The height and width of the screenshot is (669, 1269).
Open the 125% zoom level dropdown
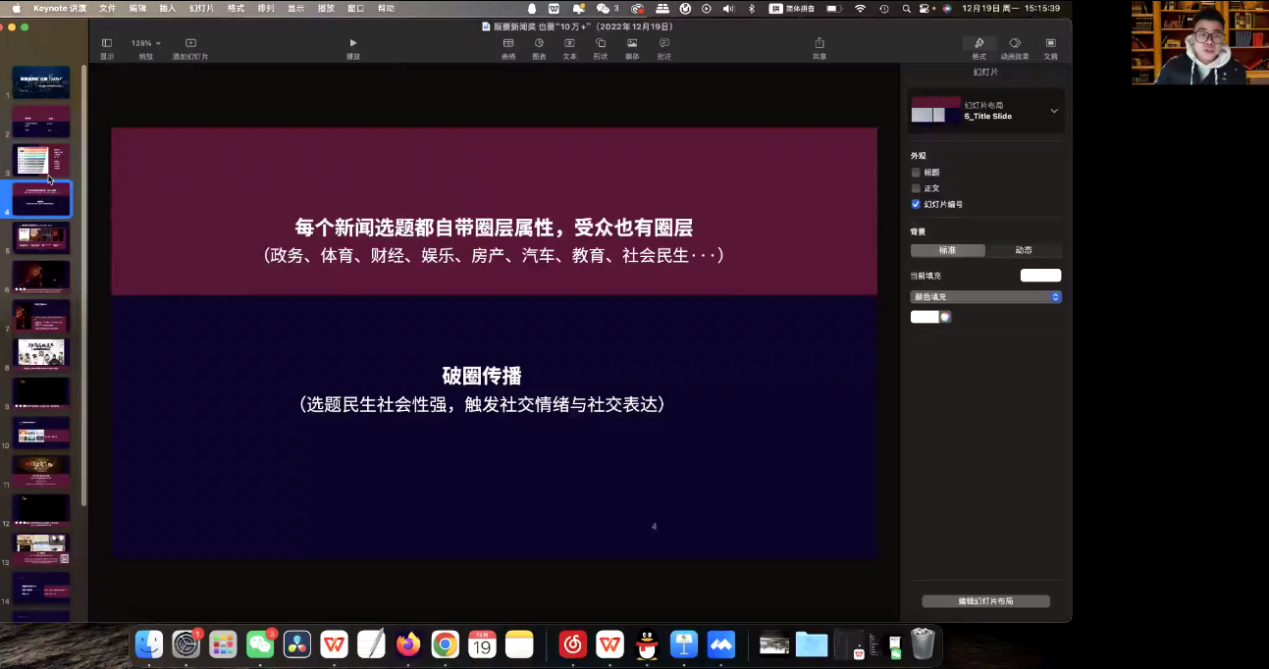click(146, 43)
